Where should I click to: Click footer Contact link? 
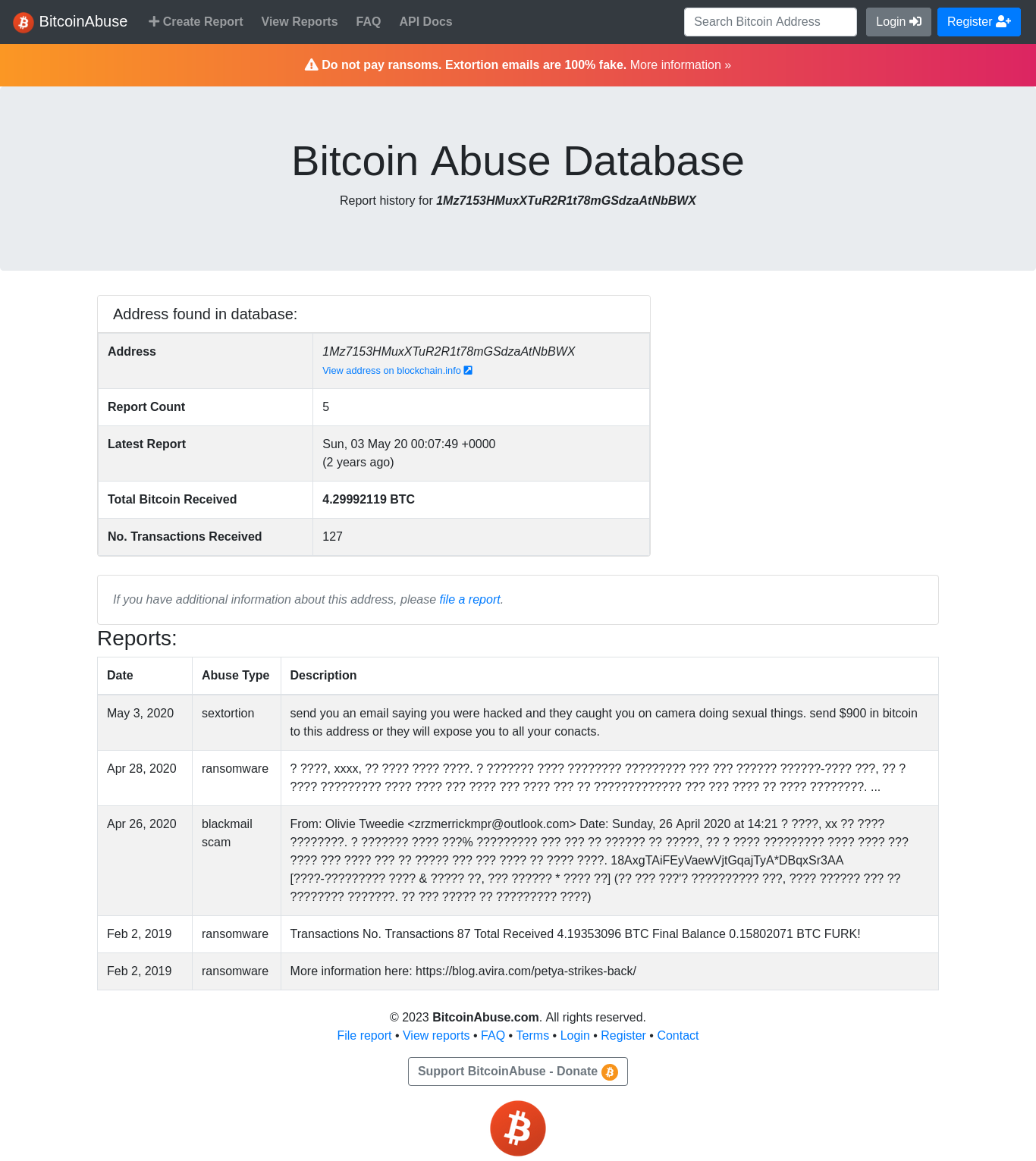pyautogui.click(x=678, y=1036)
